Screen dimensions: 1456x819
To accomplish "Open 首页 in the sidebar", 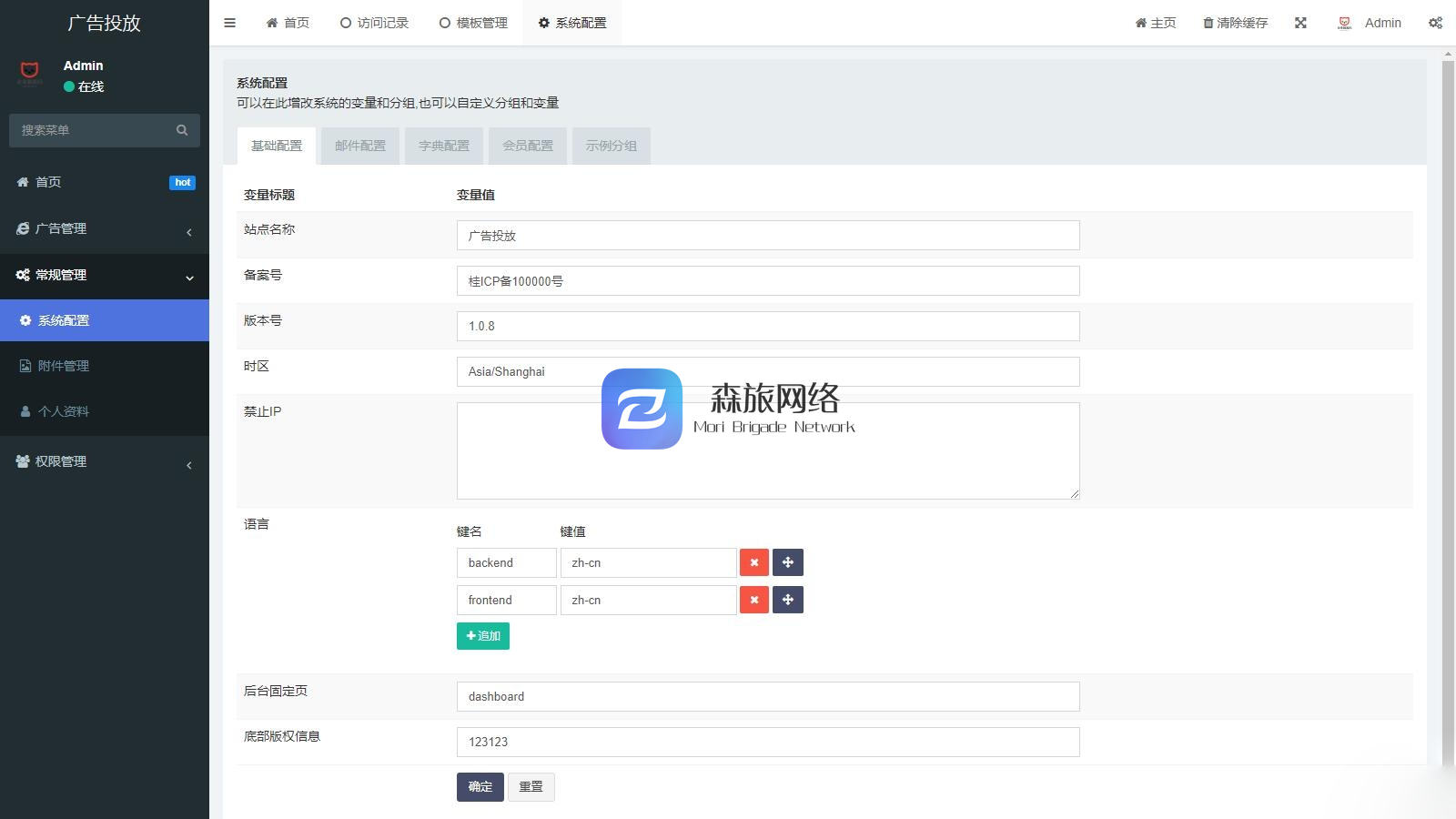I will (105, 182).
